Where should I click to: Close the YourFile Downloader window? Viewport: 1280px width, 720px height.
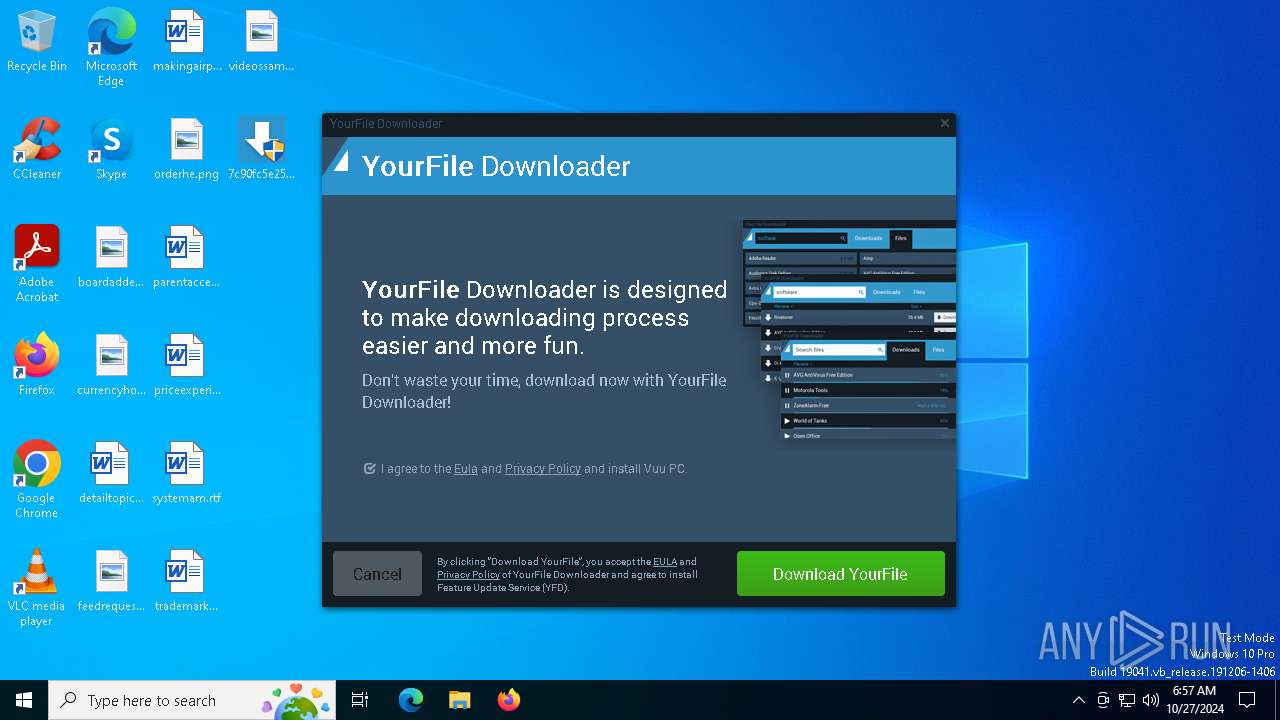click(944, 123)
